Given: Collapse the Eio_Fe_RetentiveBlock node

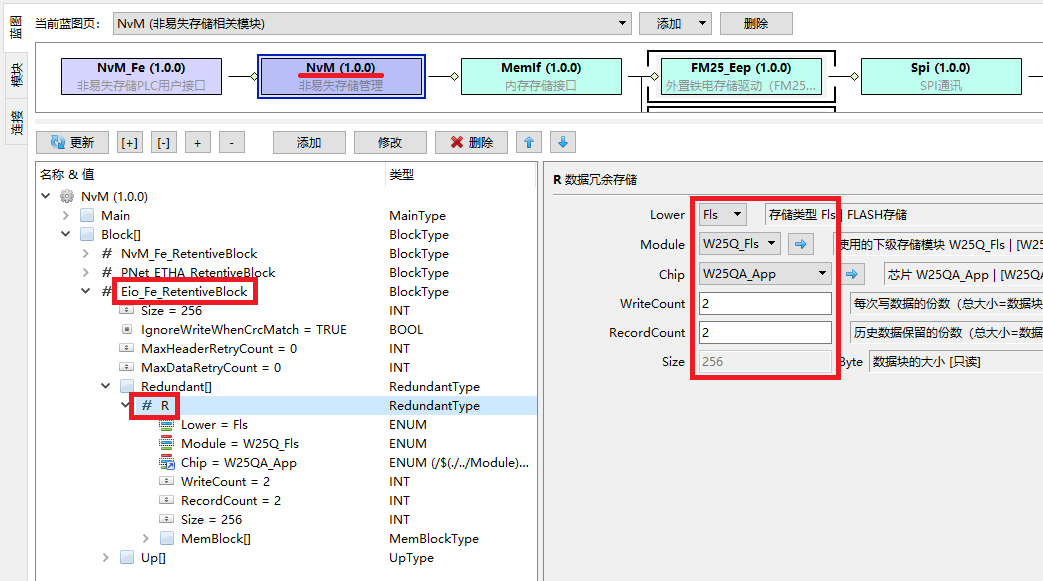Looking at the screenshot, I should coord(86,292).
